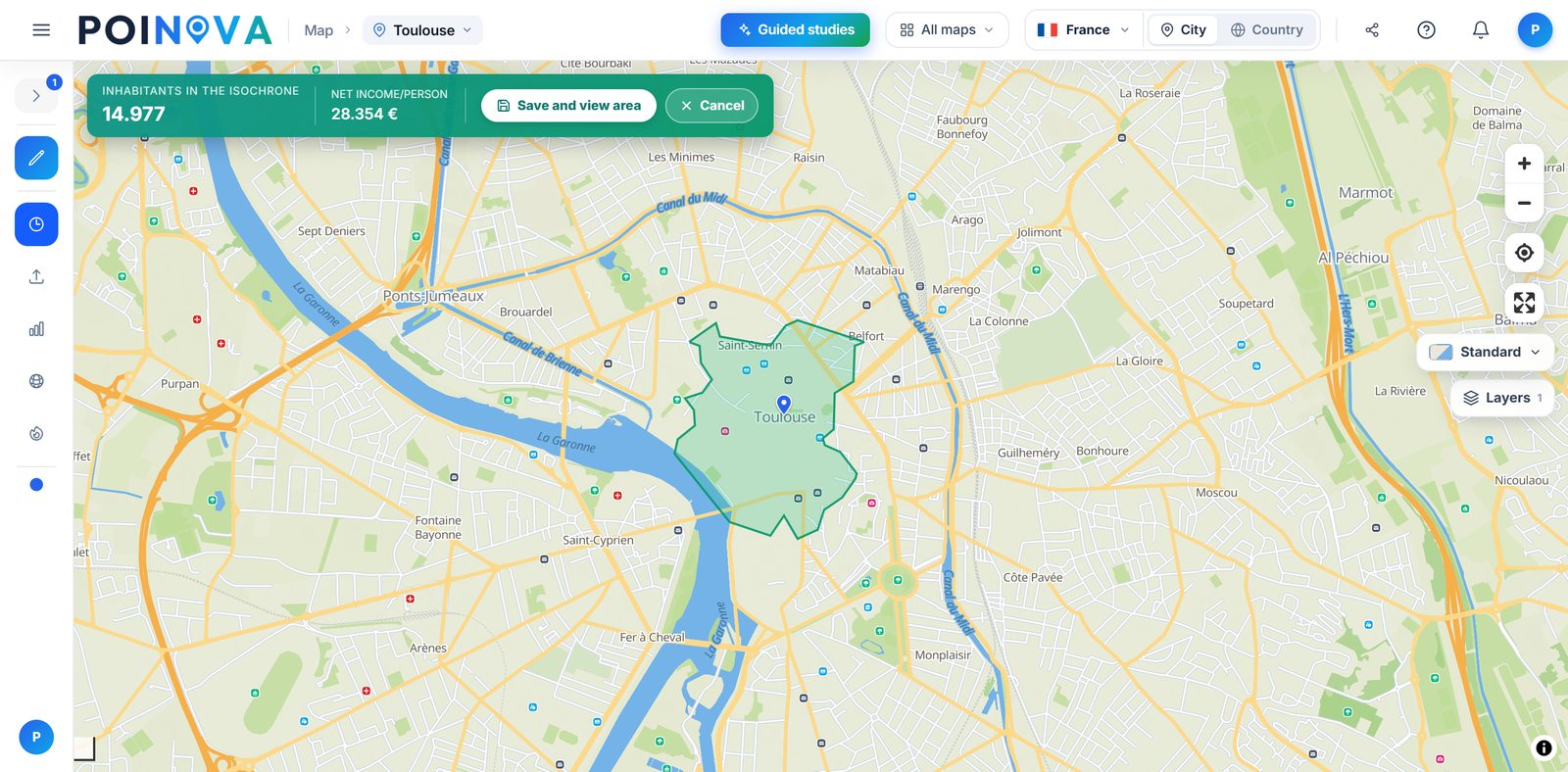
Task: Open the Layers panel
Action: (1502, 398)
